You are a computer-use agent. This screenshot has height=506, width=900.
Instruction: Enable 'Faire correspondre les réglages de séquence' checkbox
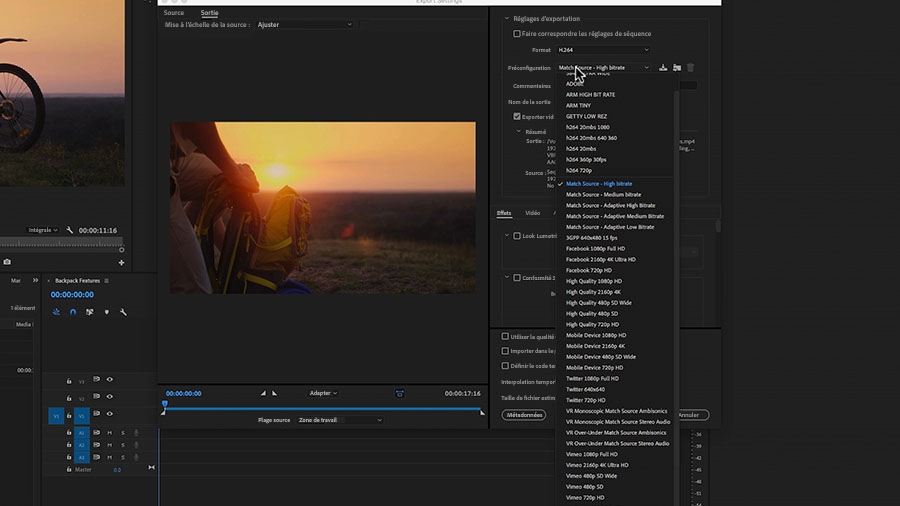pos(517,34)
